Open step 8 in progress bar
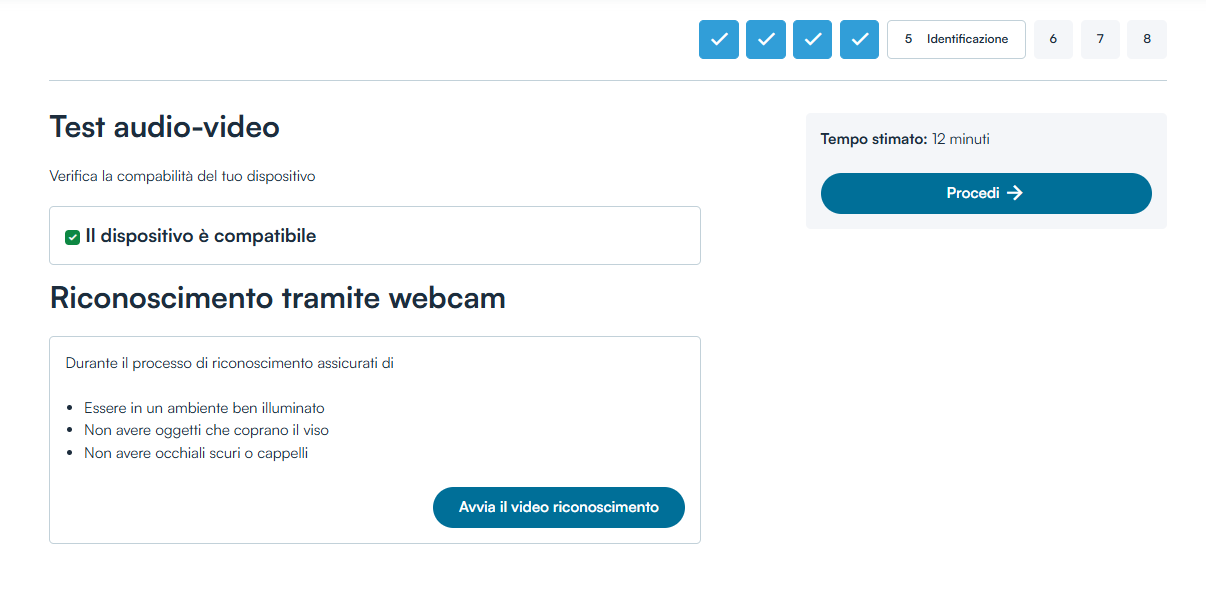1206x598 pixels. click(x=1147, y=40)
